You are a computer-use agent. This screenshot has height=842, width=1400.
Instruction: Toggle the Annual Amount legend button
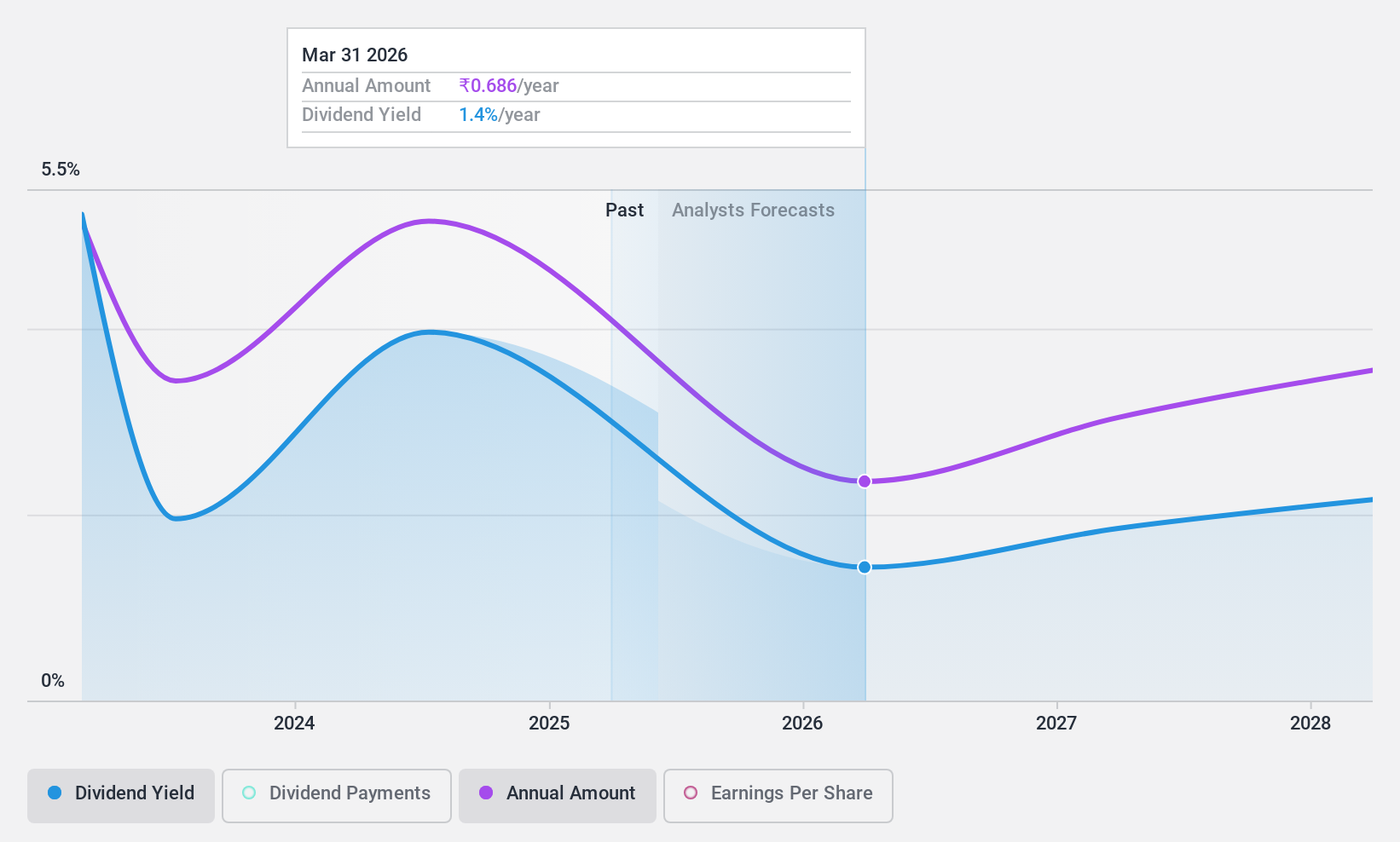coord(558,796)
